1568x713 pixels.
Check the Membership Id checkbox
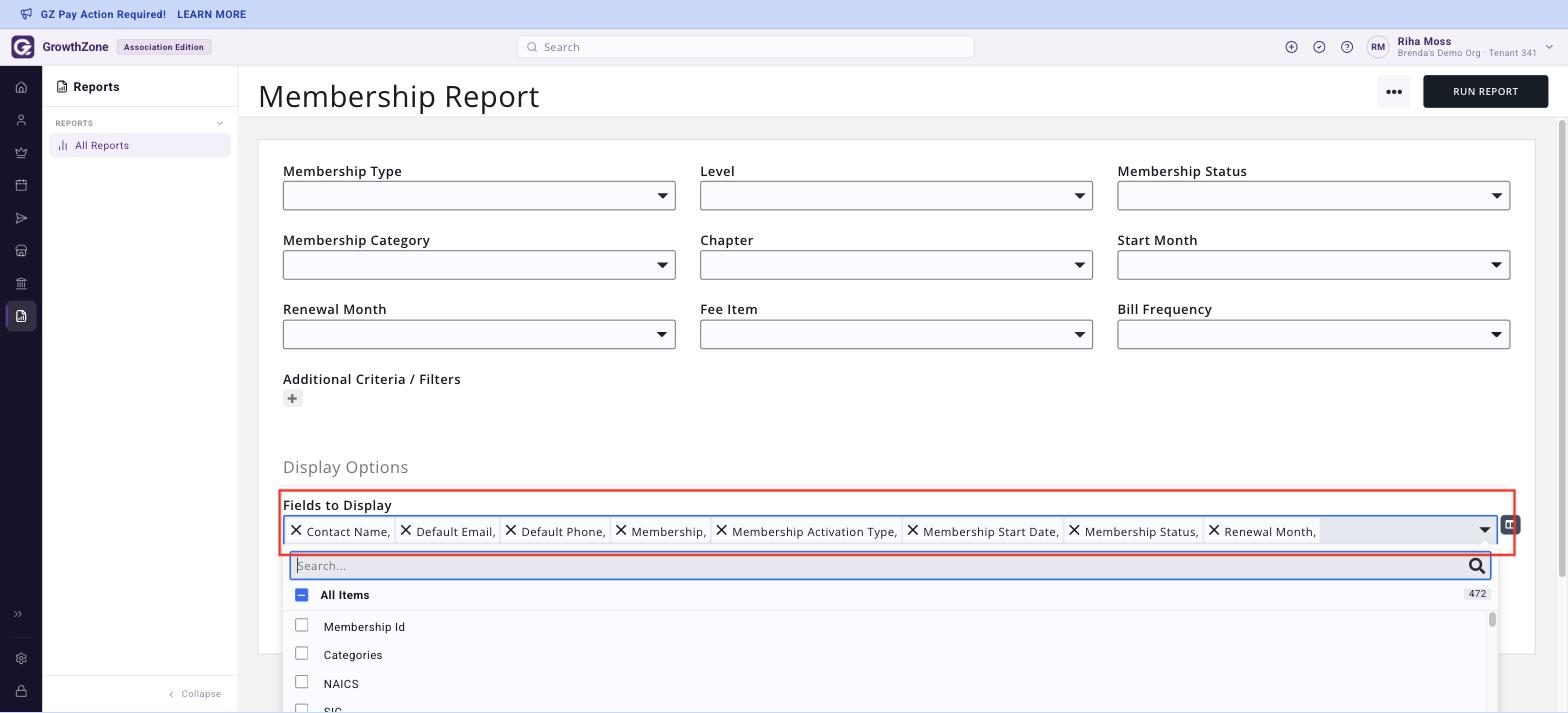point(301,625)
